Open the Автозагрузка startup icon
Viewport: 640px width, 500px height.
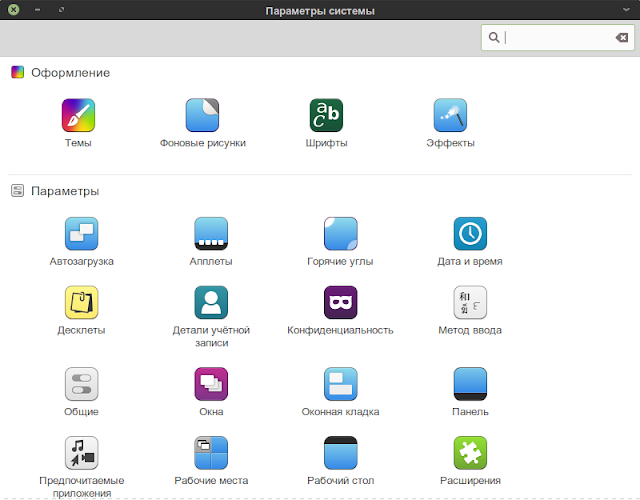pyautogui.click(x=81, y=233)
